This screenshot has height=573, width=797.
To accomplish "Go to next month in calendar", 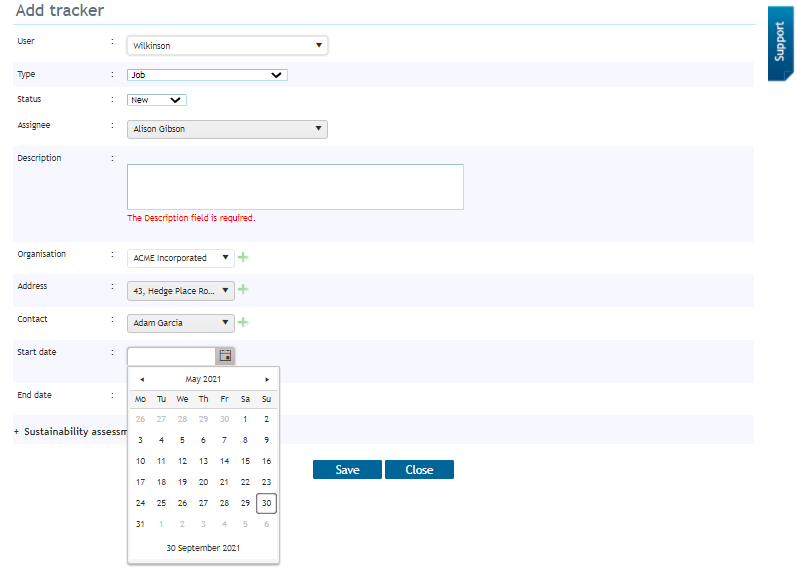I will click(267, 379).
